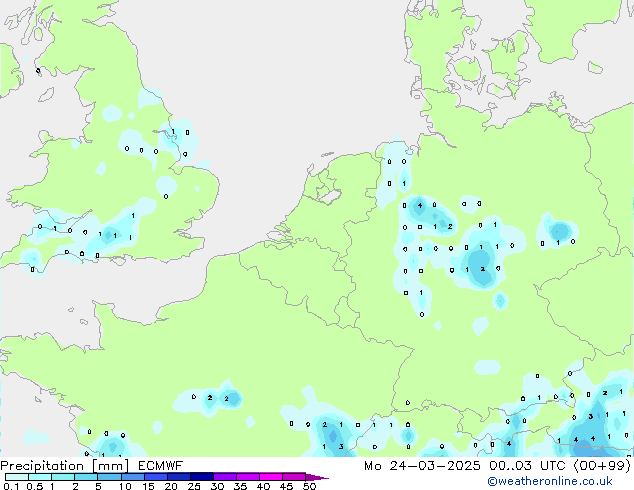Open the weatheronline.co.uk copyright link

click(x=550, y=481)
